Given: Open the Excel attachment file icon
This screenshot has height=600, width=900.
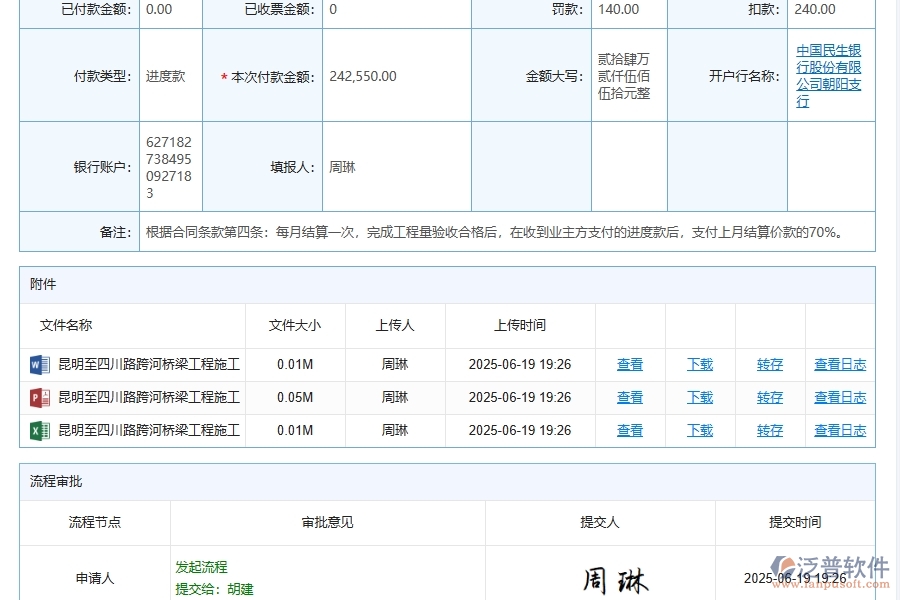Looking at the screenshot, I should [x=38, y=430].
